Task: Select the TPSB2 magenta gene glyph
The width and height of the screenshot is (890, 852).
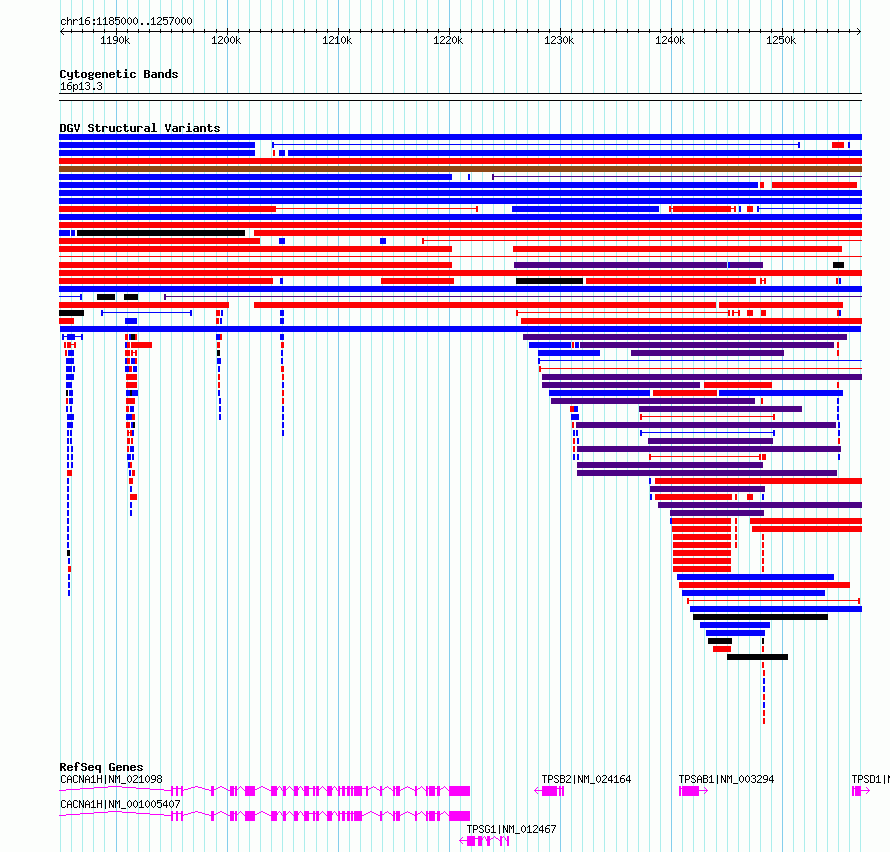Action: tap(549, 791)
